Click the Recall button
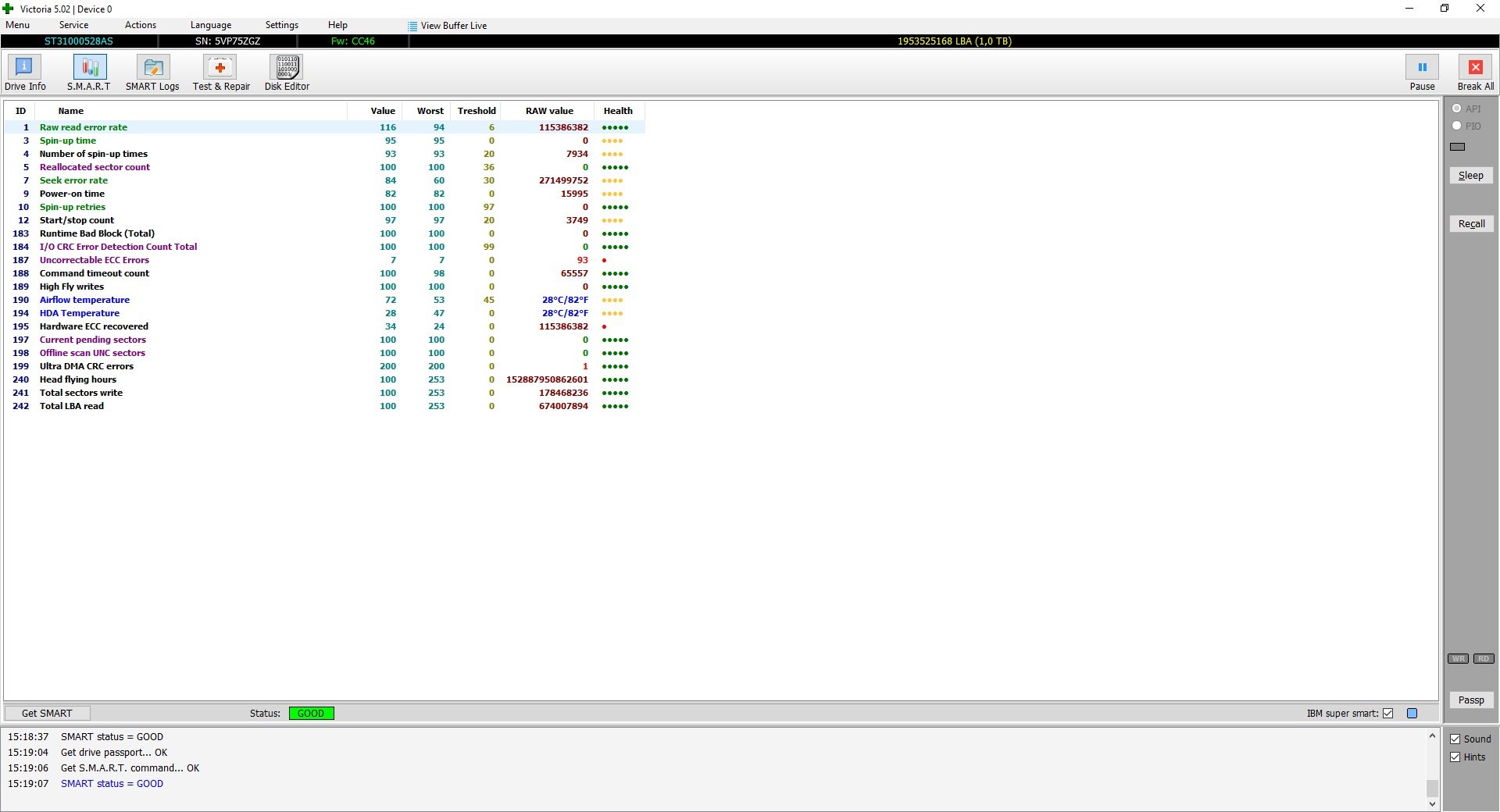The width and height of the screenshot is (1500, 812). coord(1471,223)
